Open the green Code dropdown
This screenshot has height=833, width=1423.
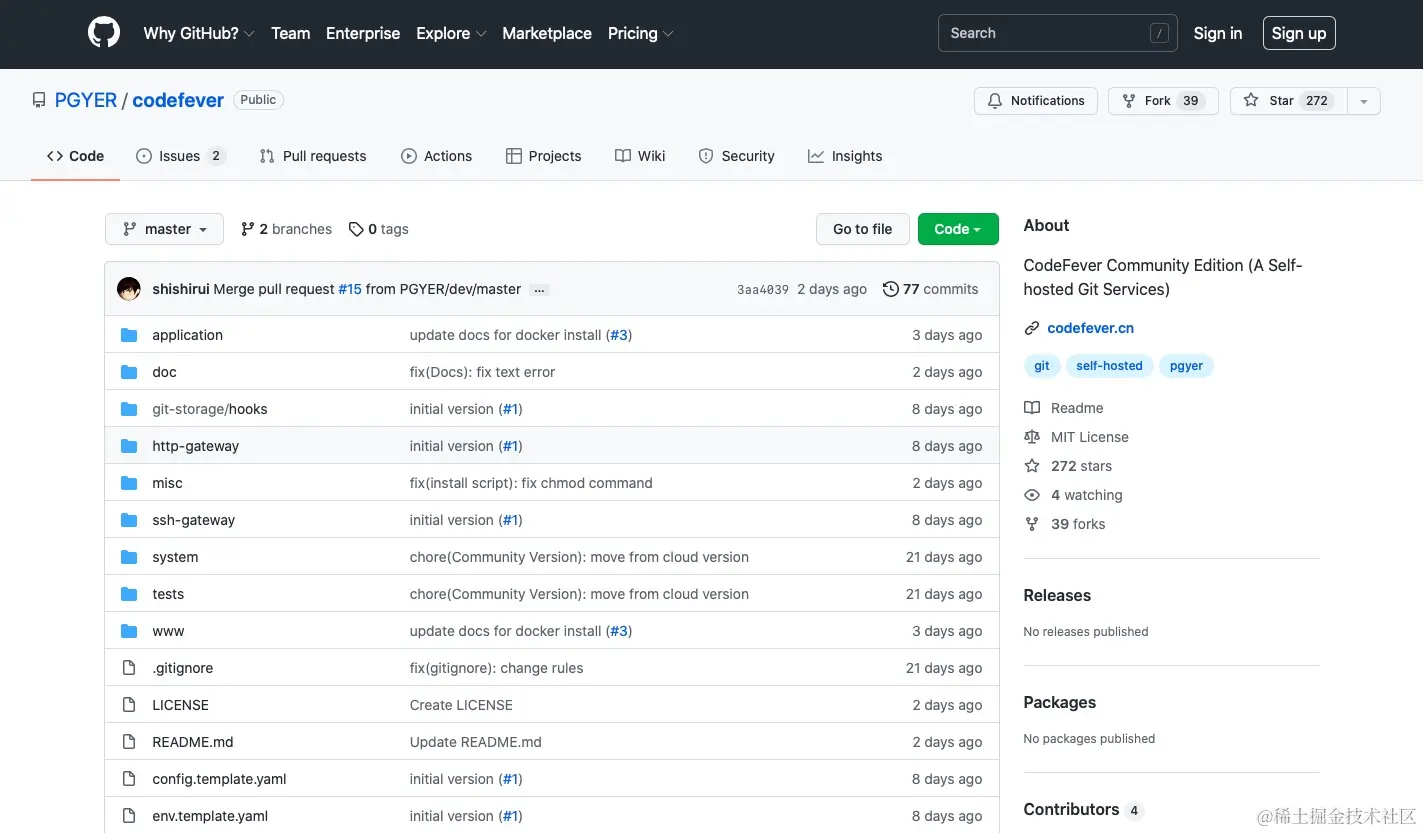point(958,229)
